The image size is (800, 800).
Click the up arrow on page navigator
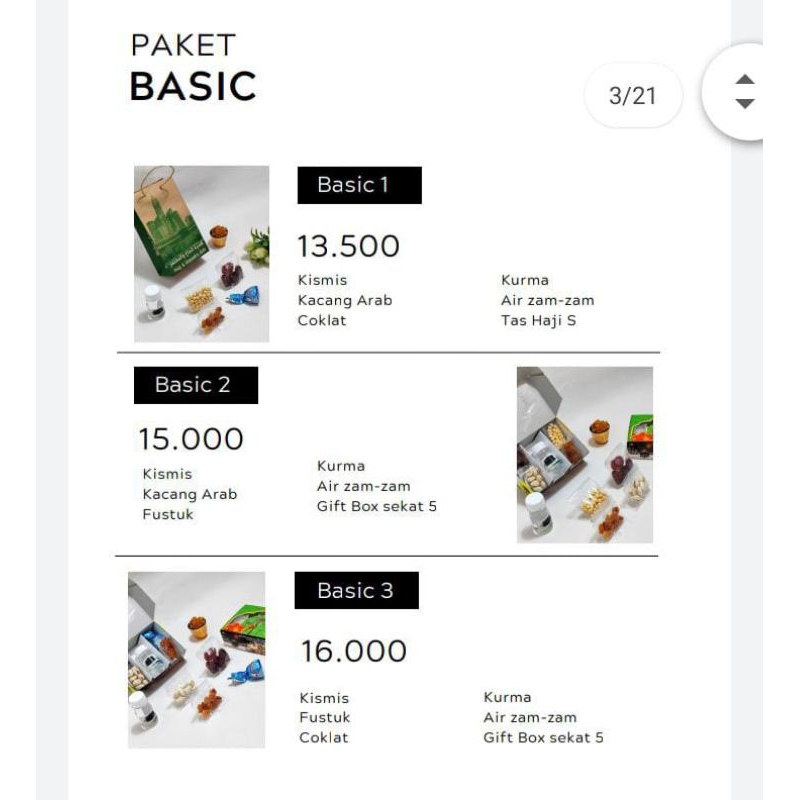point(744,80)
